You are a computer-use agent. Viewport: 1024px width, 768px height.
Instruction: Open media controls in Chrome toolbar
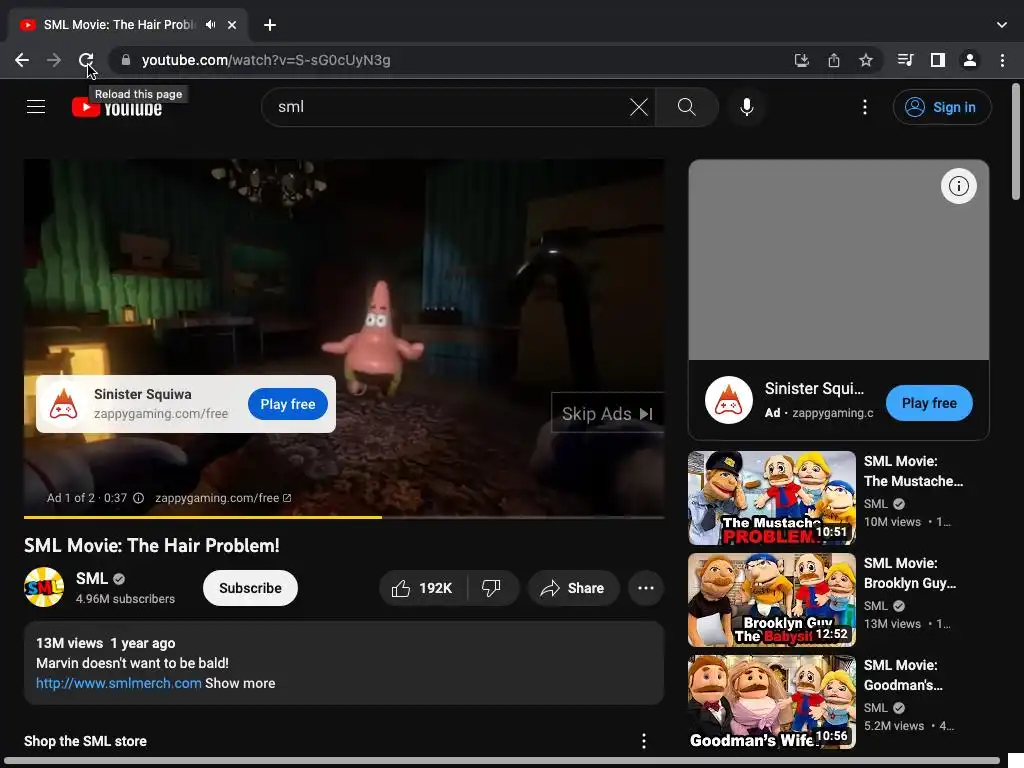[x=905, y=60]
